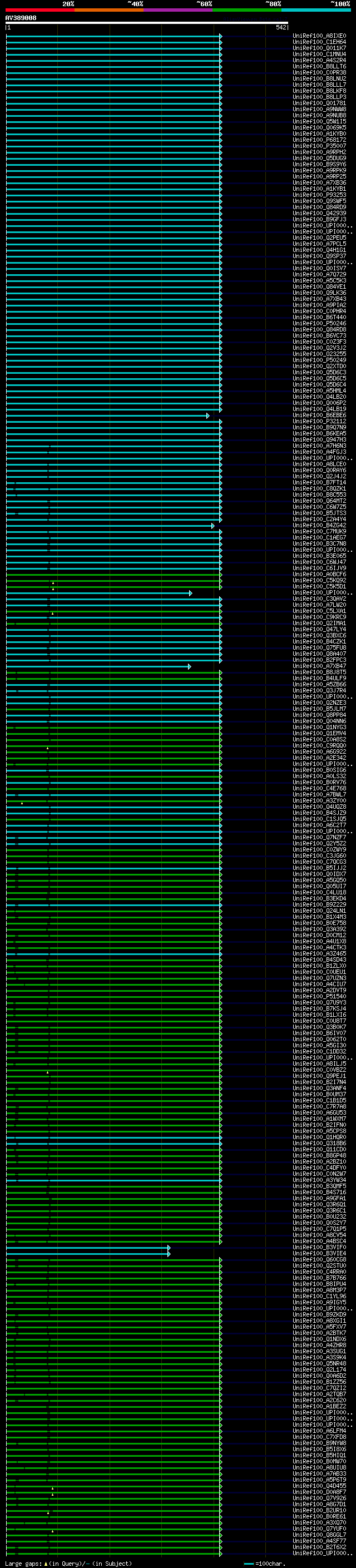Open hit UniRef100_C1EH64

(x=319, y=42)
